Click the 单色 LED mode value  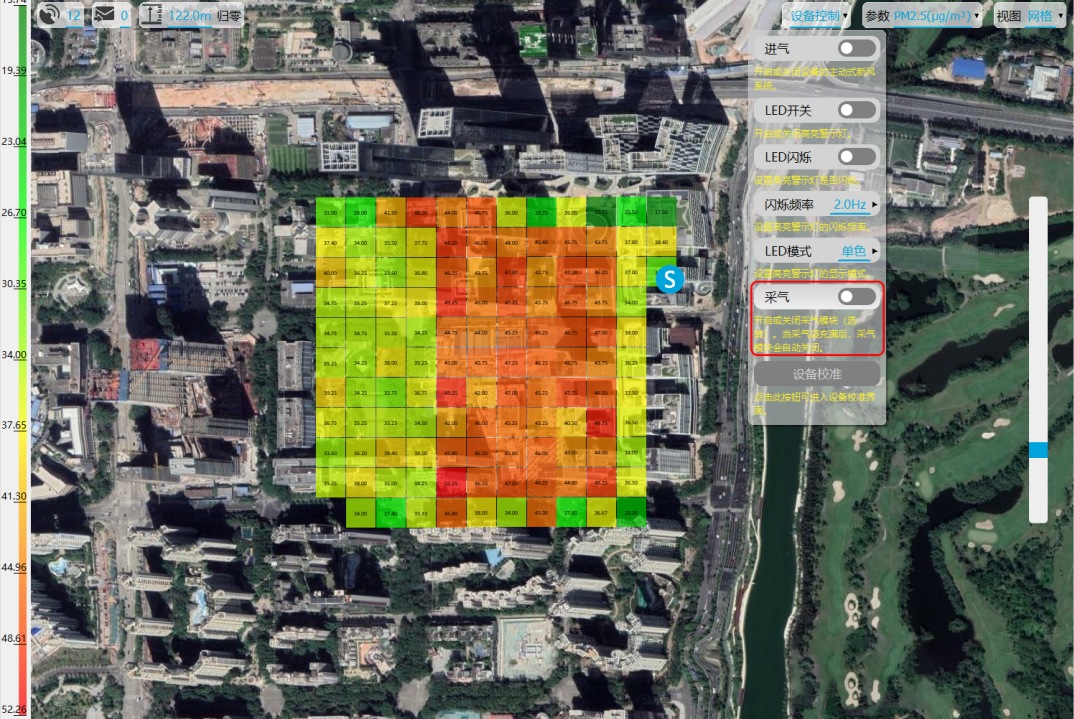pos(853,251)
